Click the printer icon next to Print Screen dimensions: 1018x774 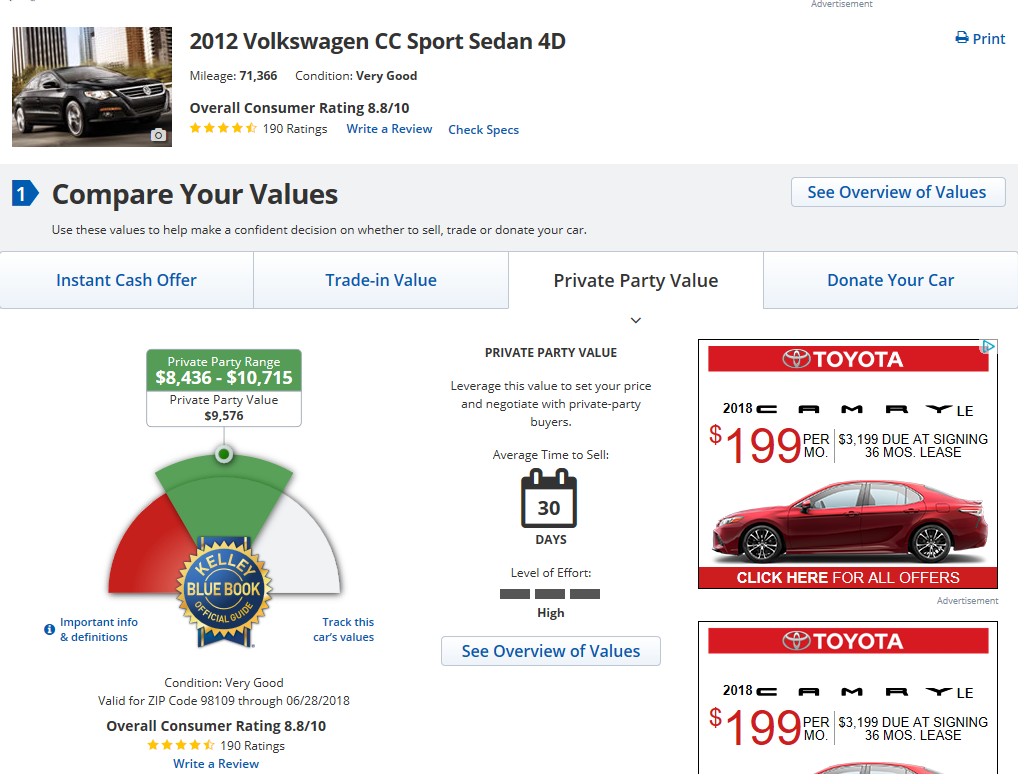tap(962, 38)
